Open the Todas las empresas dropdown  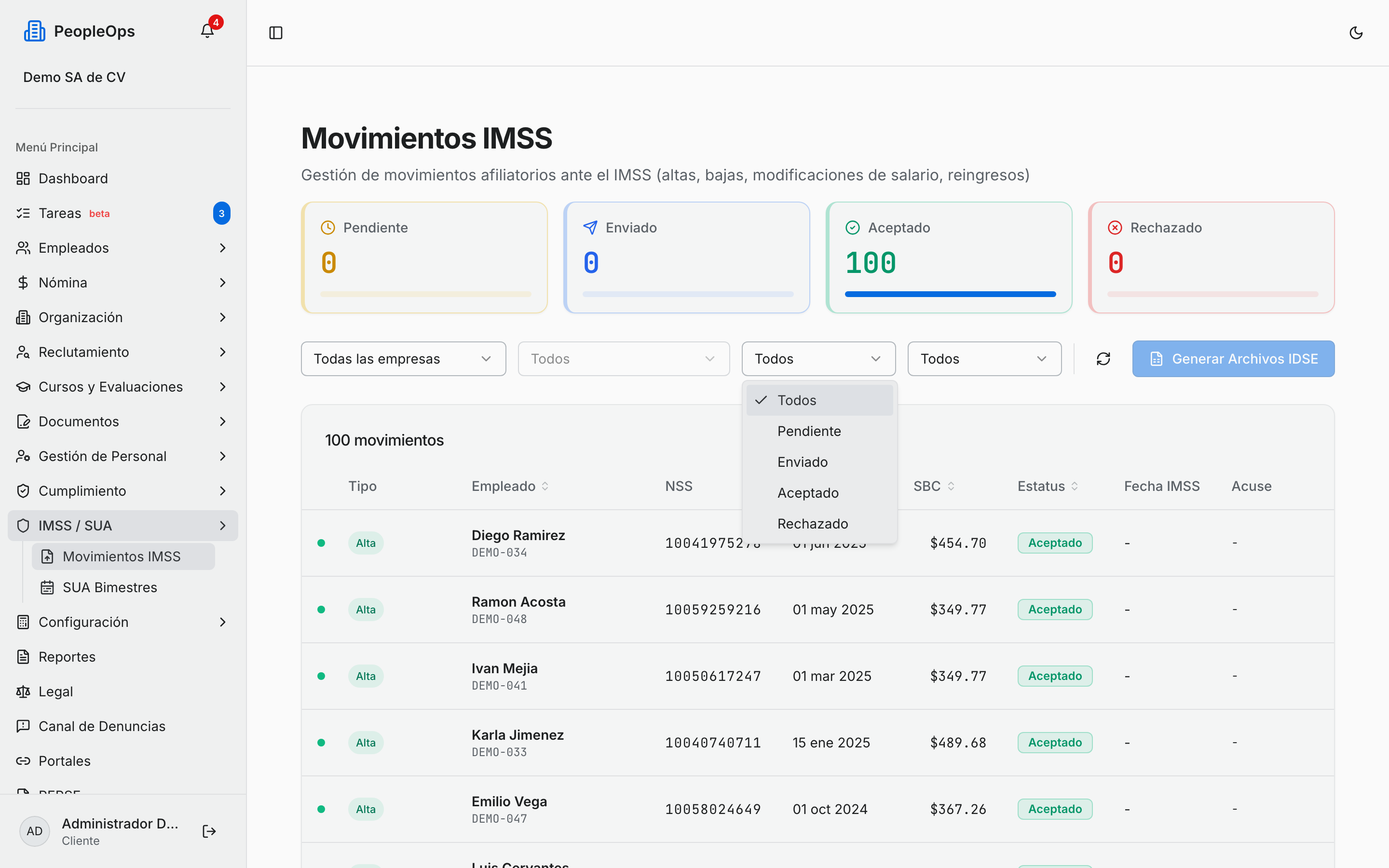pyautogui.click(x=403, y=359)
